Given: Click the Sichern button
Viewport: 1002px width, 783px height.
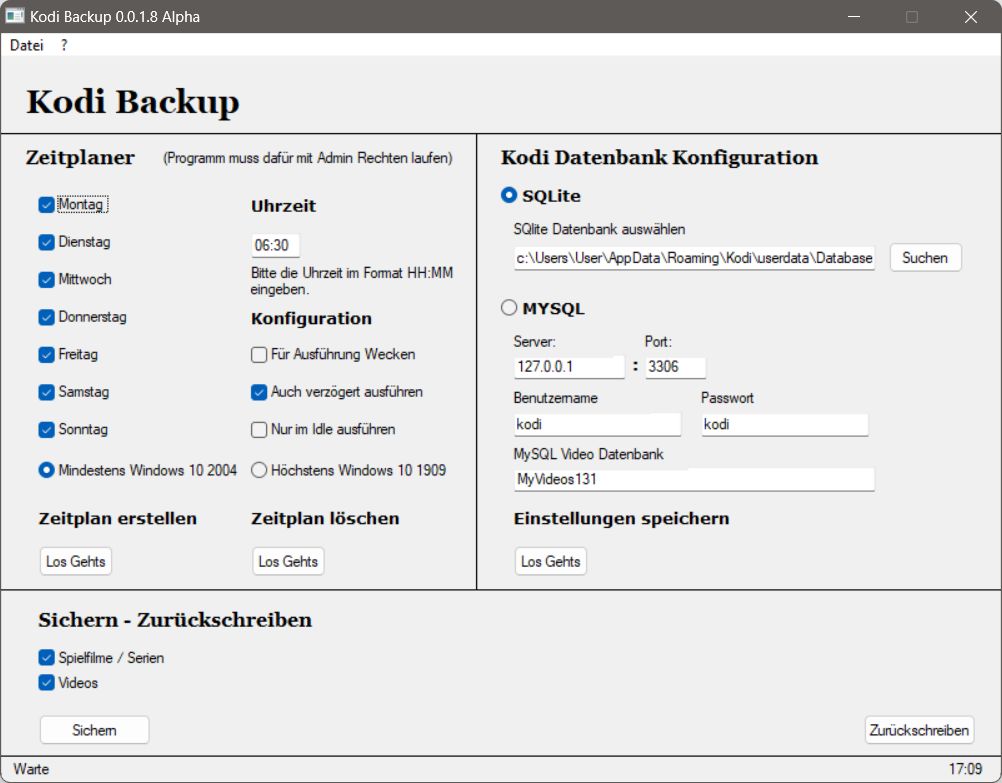Looking at the screenshot, I should tap(95, 730).
